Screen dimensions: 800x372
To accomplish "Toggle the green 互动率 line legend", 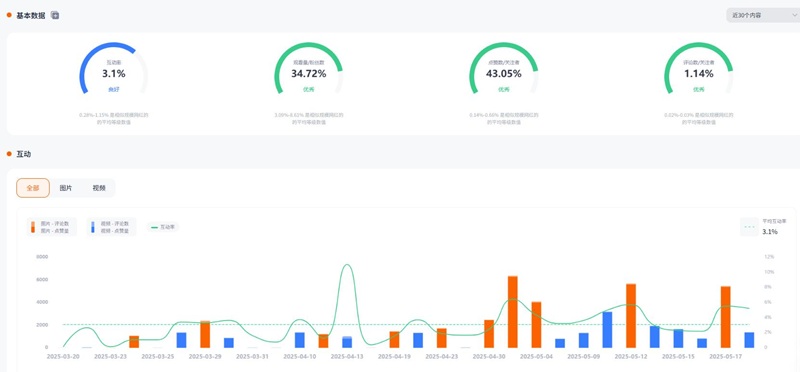I will 163,227.
